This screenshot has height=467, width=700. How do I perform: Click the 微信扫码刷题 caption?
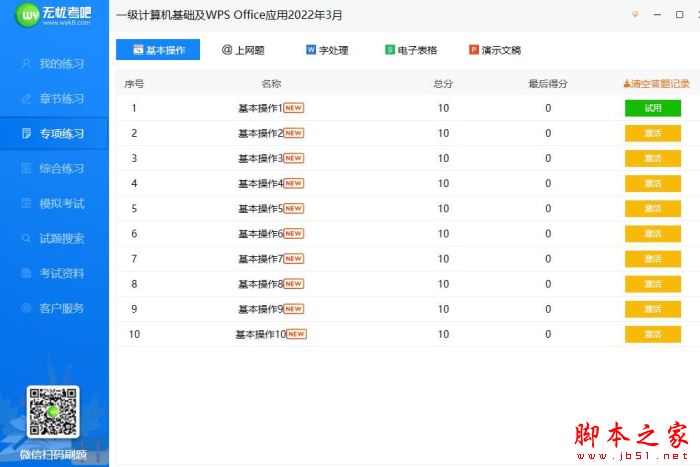(53, 454)
